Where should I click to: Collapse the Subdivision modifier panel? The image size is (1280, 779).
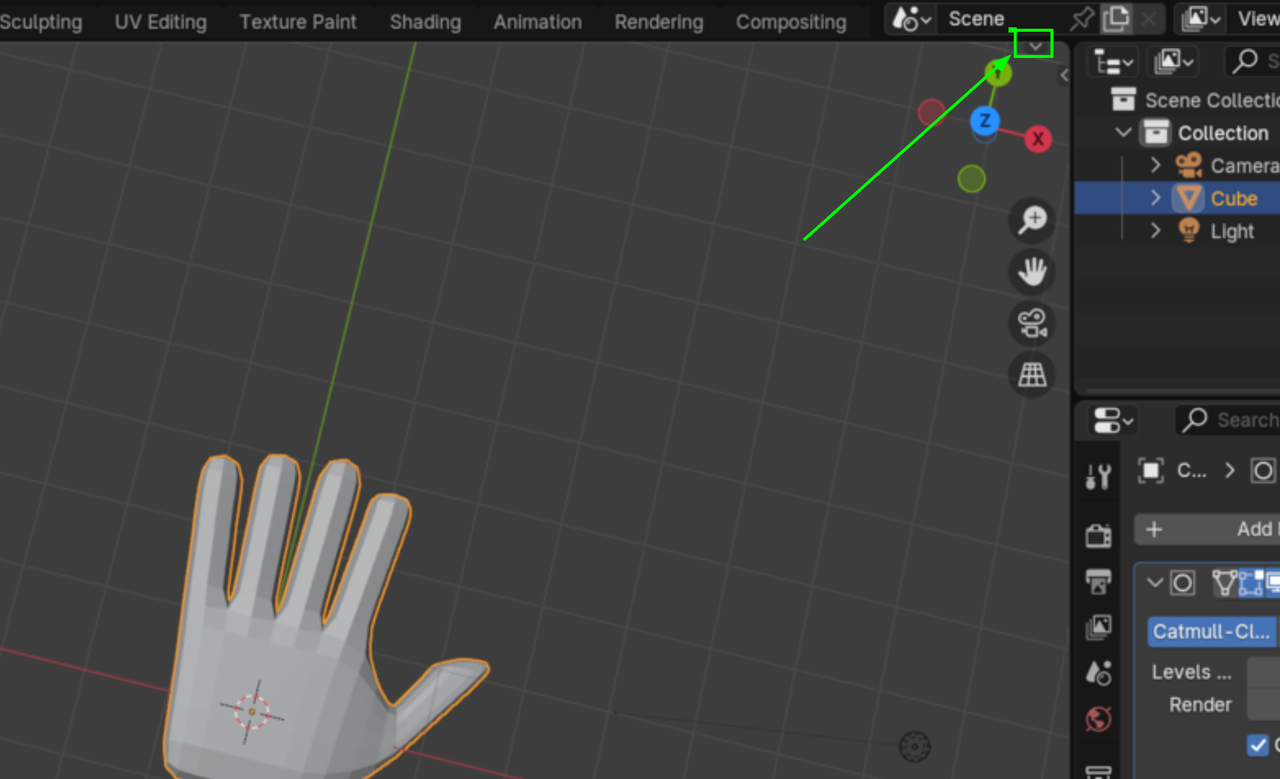(1155, 582)
